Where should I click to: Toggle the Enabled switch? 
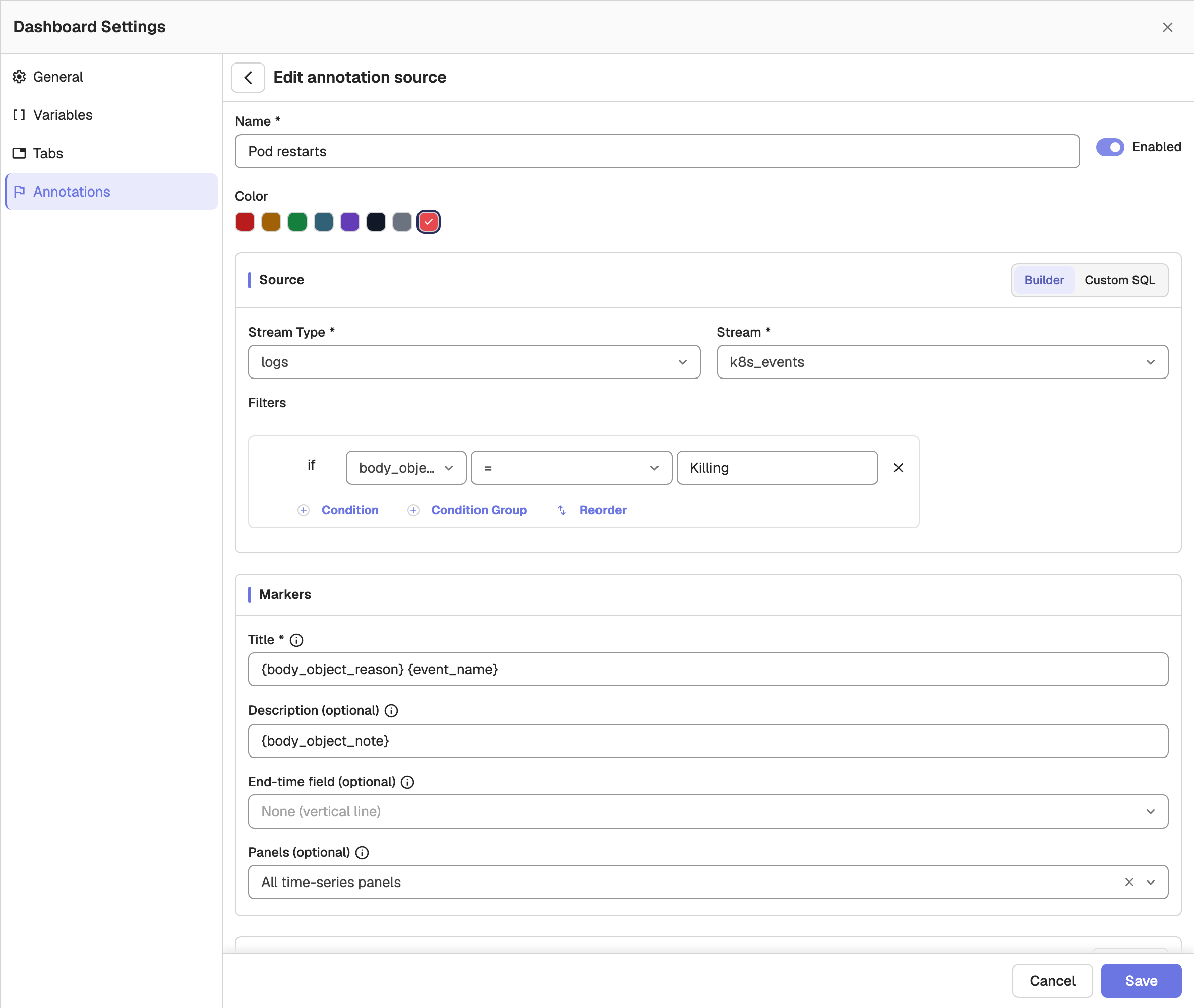click(1109, 147)
